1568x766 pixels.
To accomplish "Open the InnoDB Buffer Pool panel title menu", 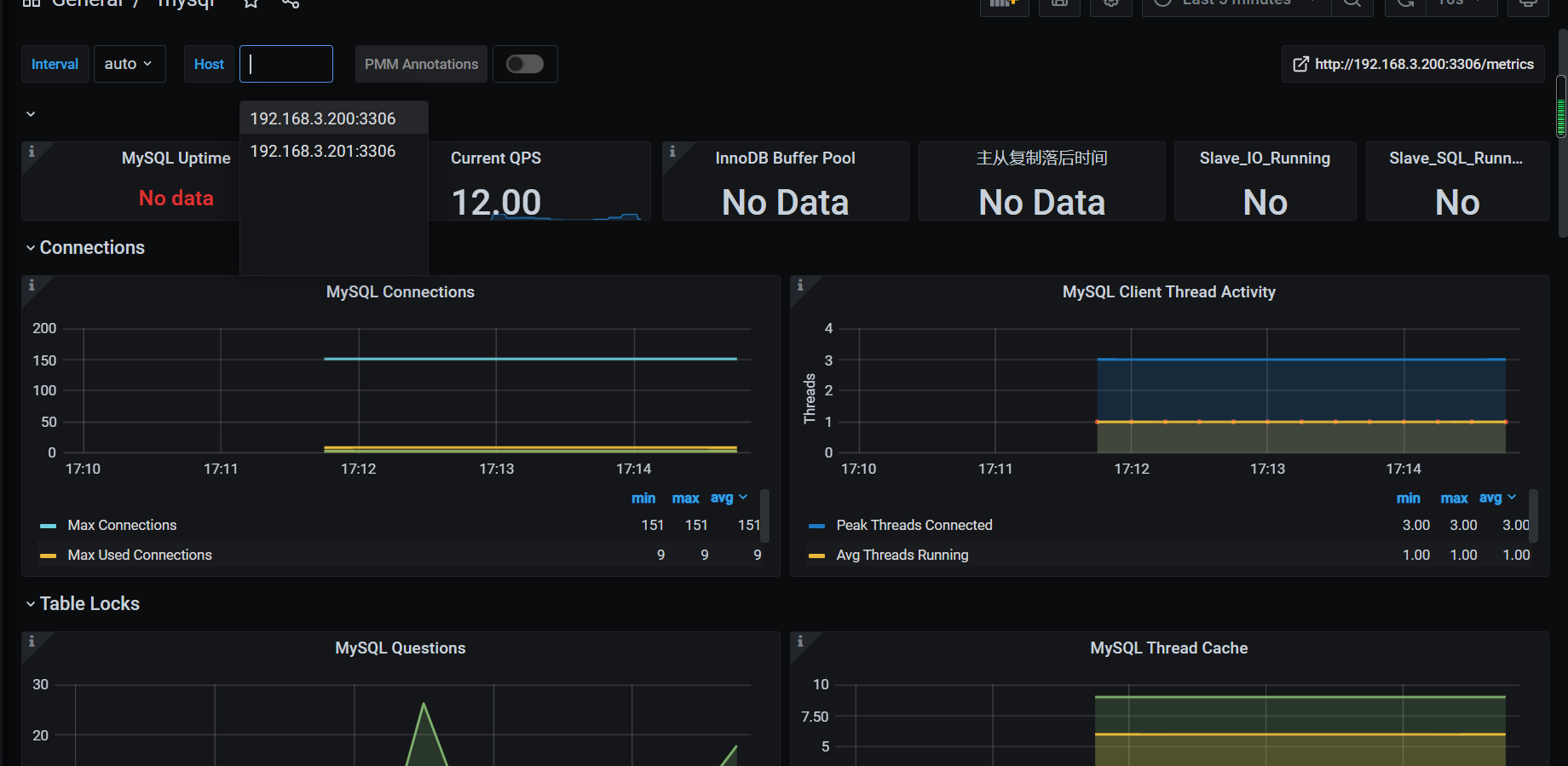I will point(785,158).
